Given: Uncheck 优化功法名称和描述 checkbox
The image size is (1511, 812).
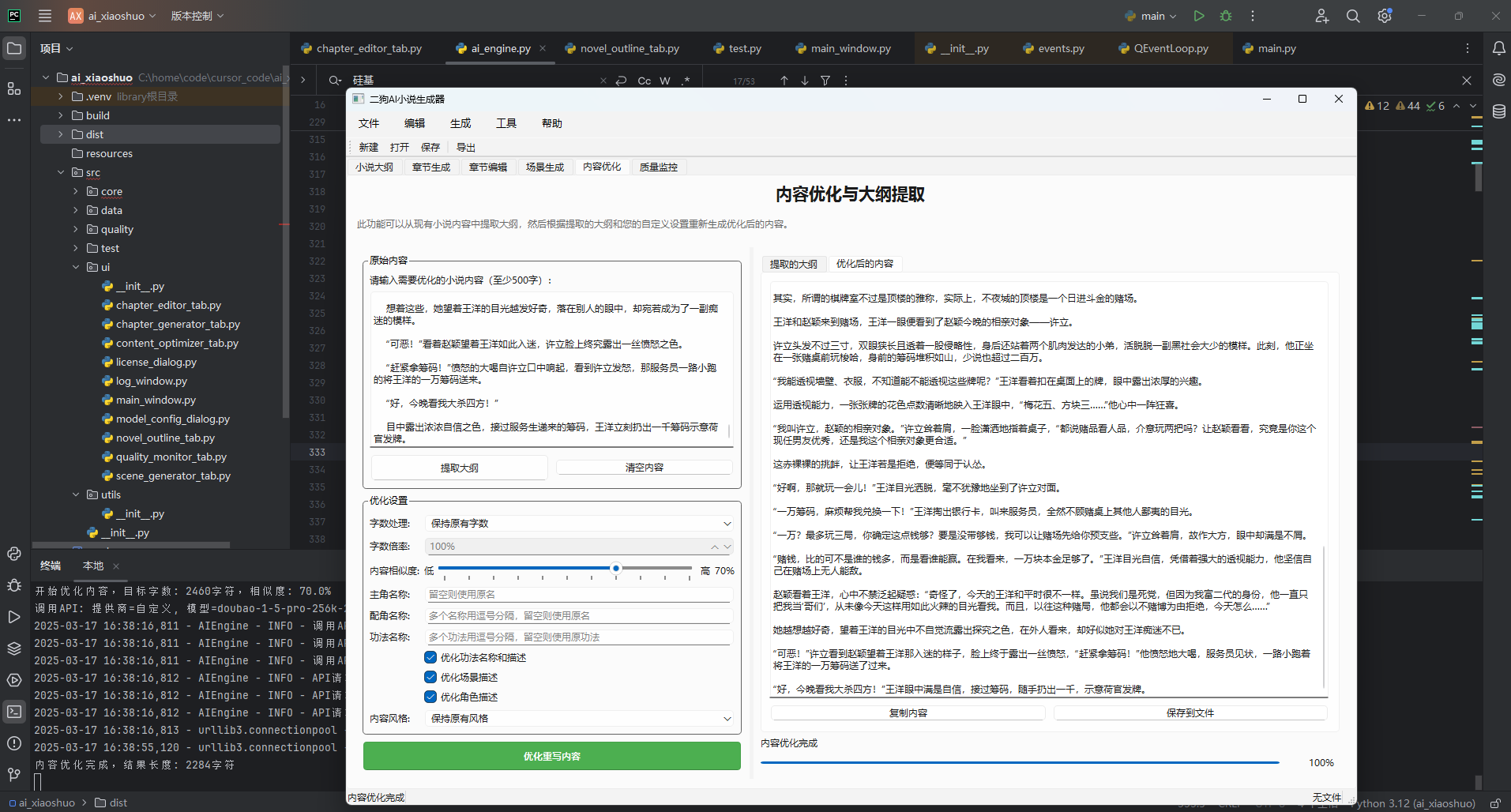Looking at the screenshot, I should pyautogui.click(x=430, y=657).
